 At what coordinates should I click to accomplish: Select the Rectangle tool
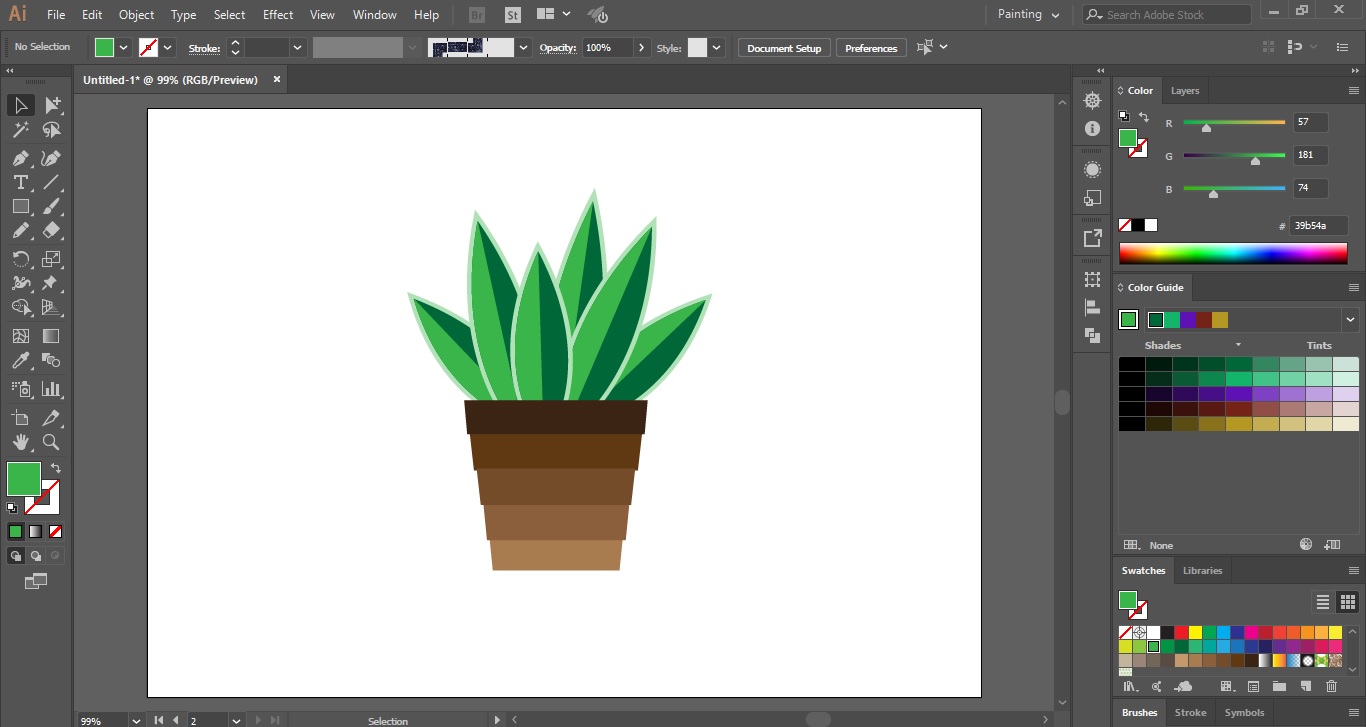20,206
